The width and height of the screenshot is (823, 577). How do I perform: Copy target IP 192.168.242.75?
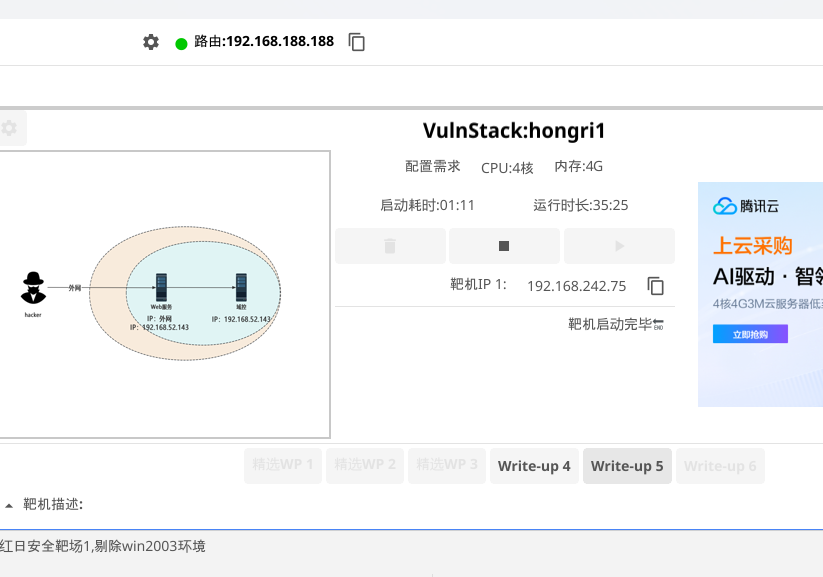tap(656, 286)
